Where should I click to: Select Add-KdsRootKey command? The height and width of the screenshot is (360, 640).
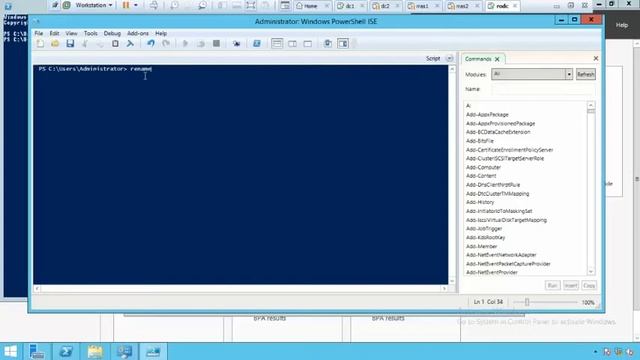pos(486,238)
